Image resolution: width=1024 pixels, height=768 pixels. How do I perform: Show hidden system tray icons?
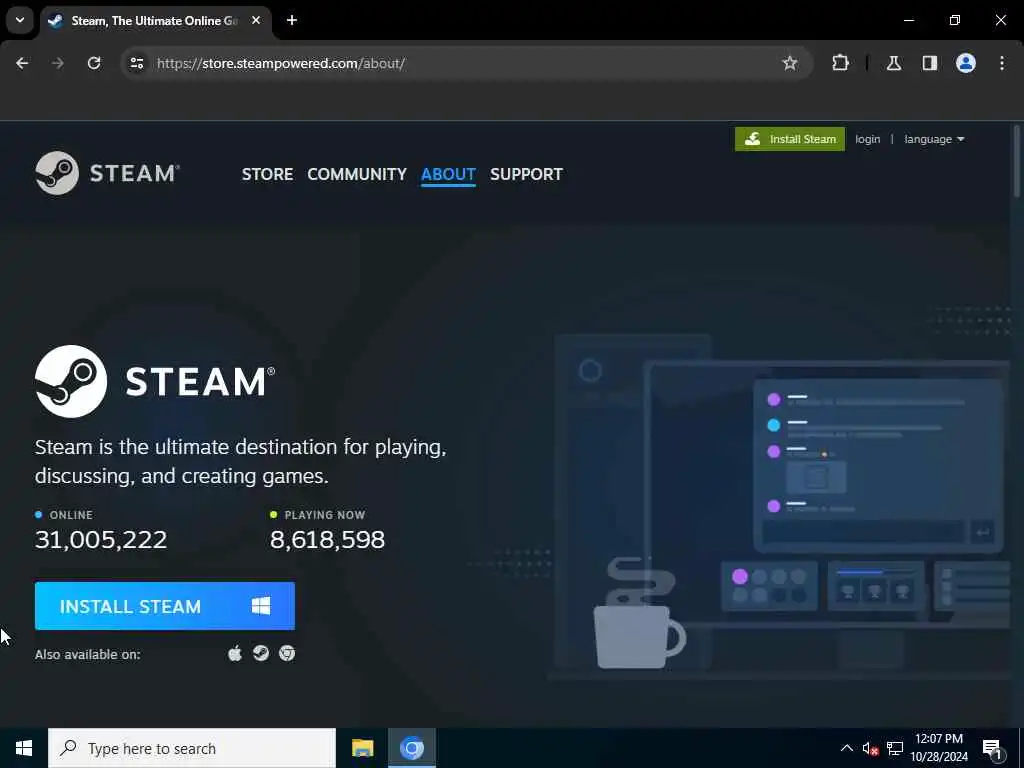[x=846, y=748]
